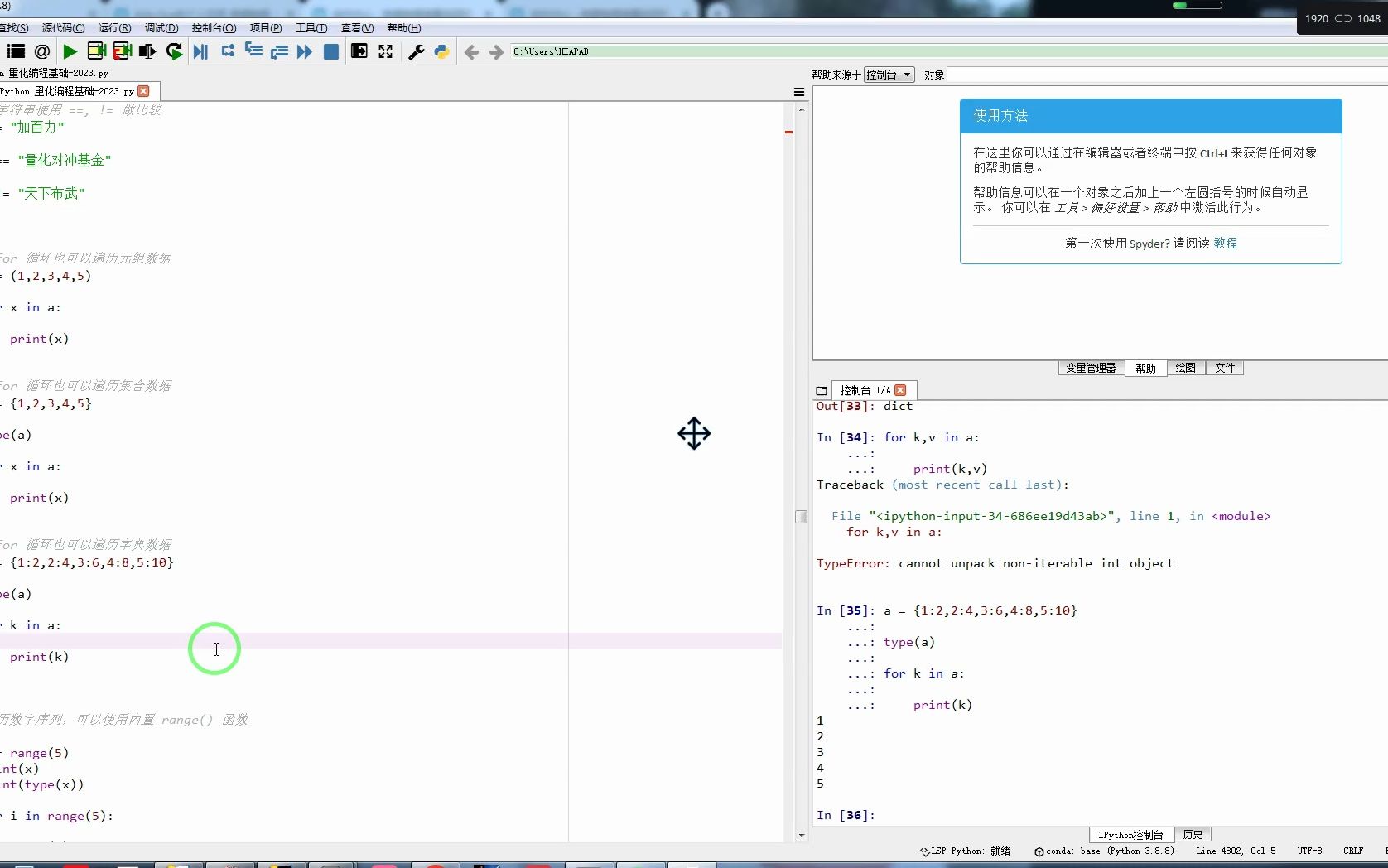This screenshot has width=1388, height=868.
Task: Switch to the 历史 tab
Action: [1193, 834]
